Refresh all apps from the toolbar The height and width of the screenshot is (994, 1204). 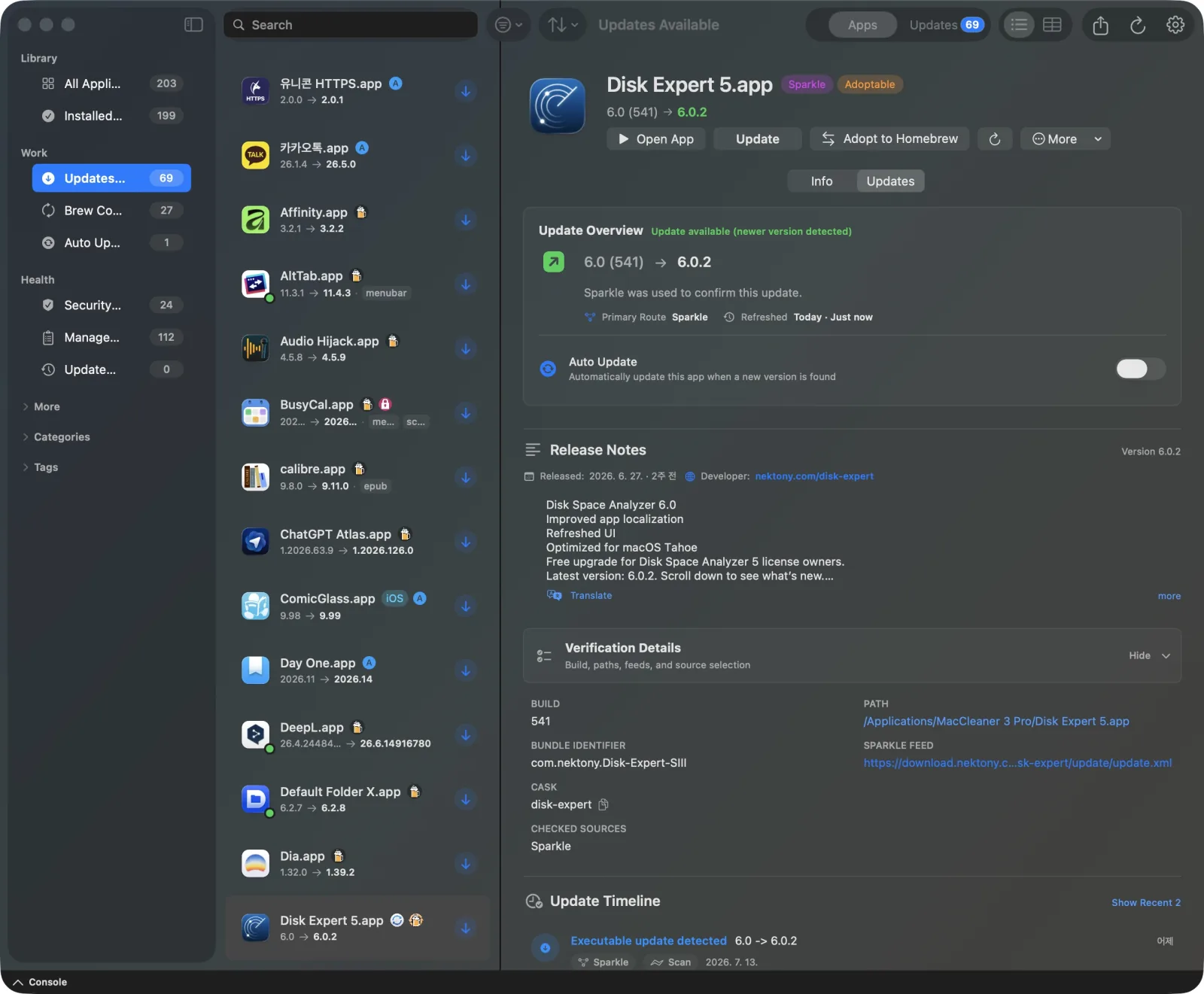pyautogui.click(x=1138, y=25)
